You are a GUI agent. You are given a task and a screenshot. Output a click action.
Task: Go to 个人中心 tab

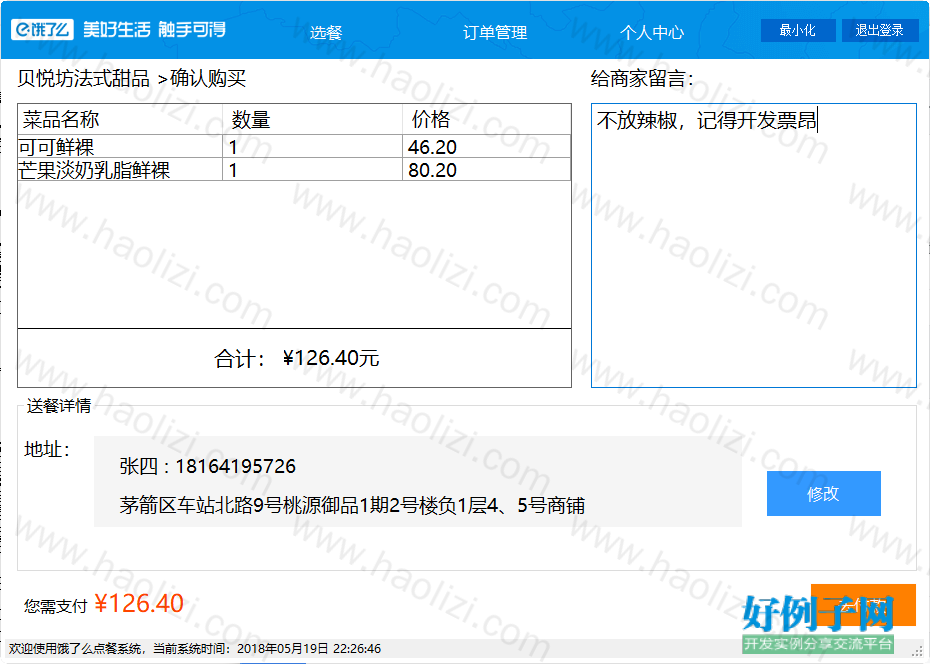pos(652,32)
